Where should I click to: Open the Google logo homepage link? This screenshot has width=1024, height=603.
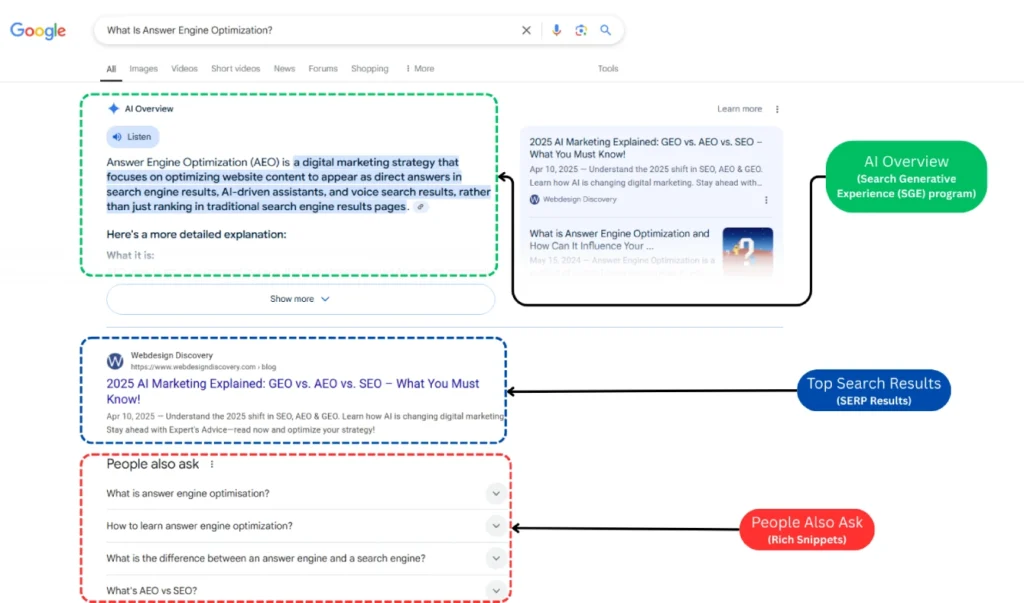38,30
